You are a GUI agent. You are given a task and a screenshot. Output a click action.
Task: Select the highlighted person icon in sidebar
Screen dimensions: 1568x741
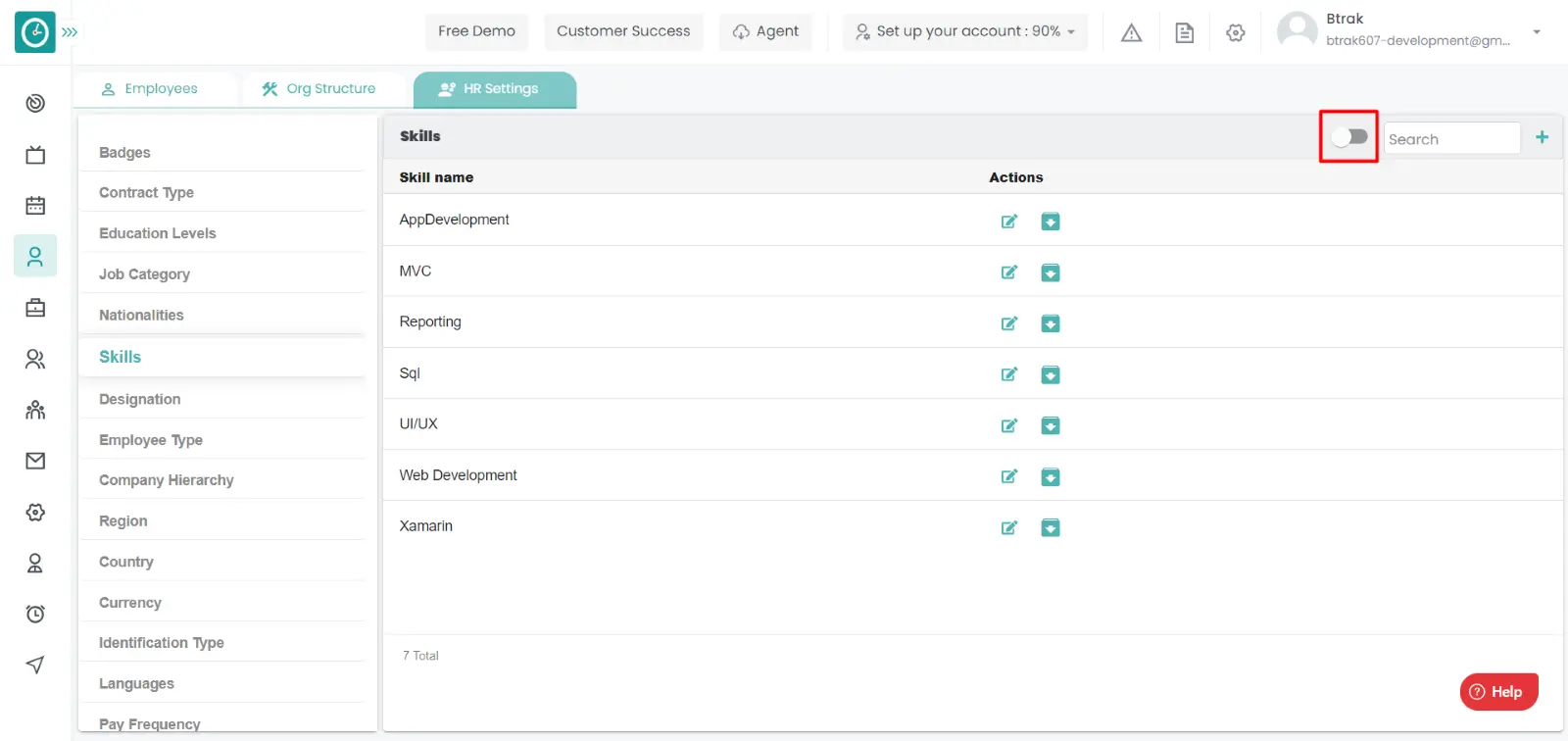tap(35, 257)
